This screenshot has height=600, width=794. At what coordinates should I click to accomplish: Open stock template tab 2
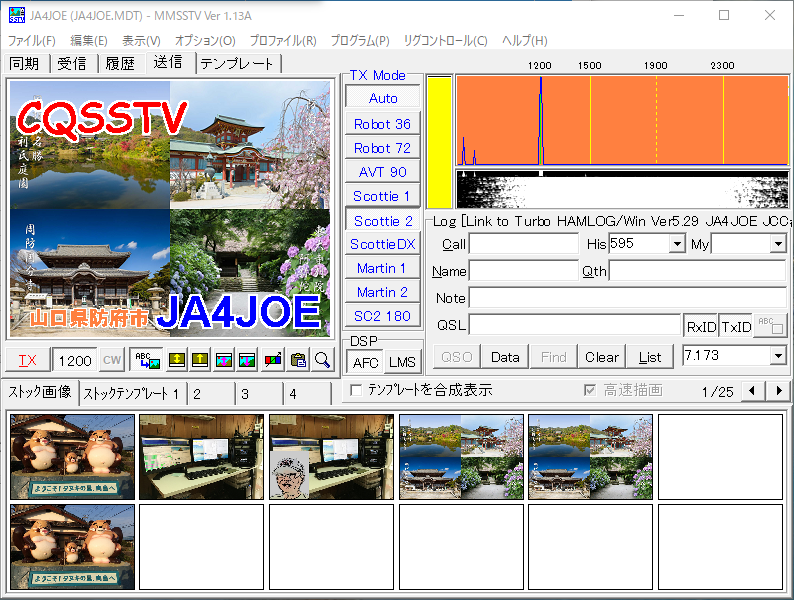coord(211,393)
